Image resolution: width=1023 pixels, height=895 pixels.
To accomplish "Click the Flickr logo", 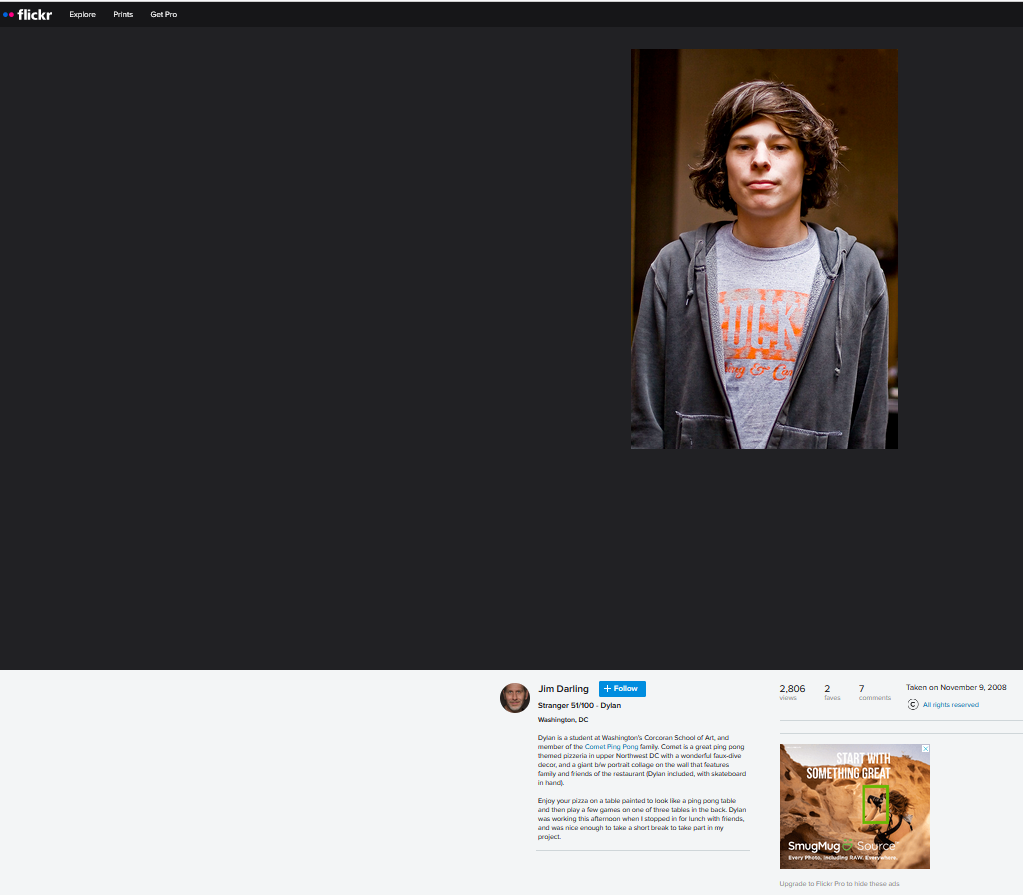I will pyautogui.click(x=27, y=14).
